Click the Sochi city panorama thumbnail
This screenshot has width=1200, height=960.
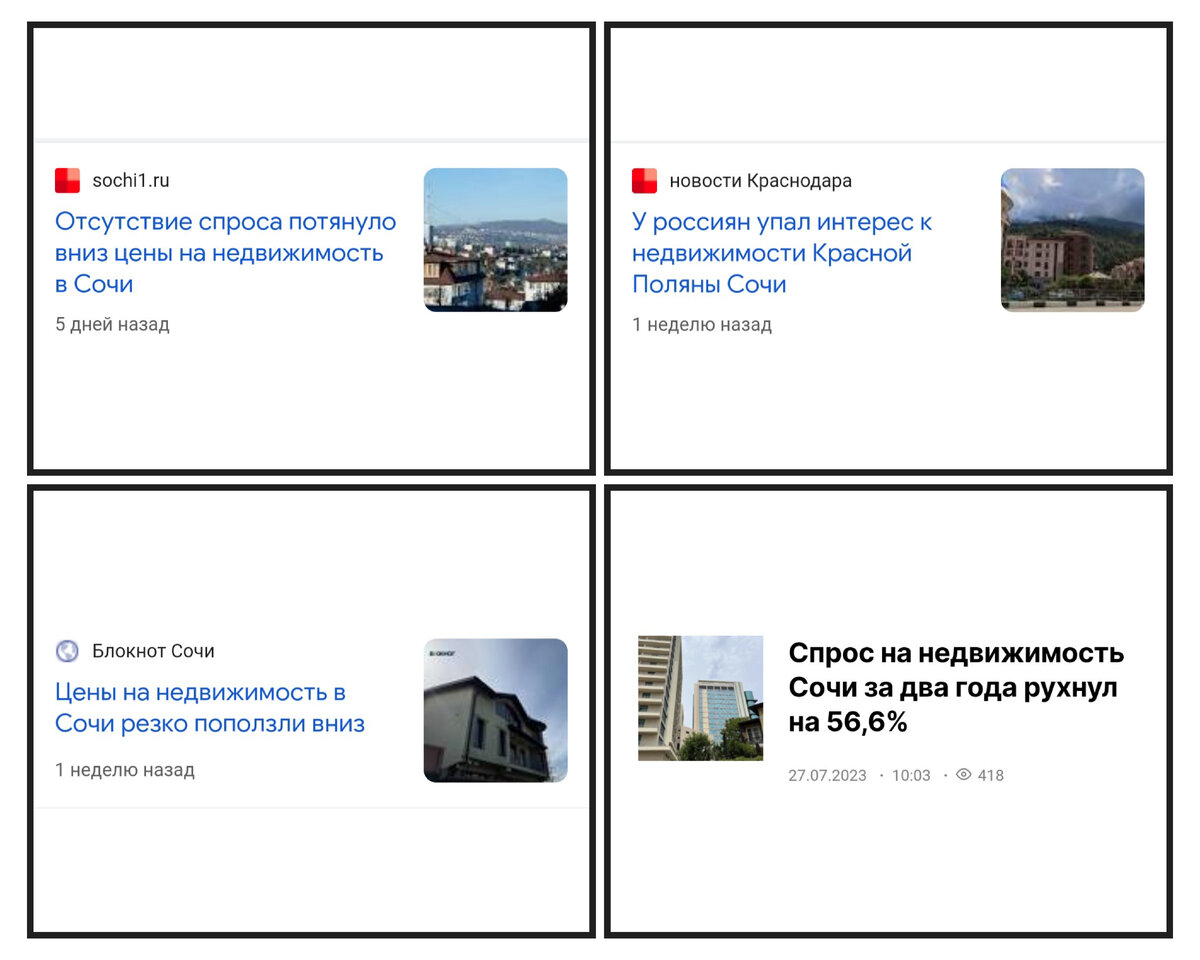496,240
